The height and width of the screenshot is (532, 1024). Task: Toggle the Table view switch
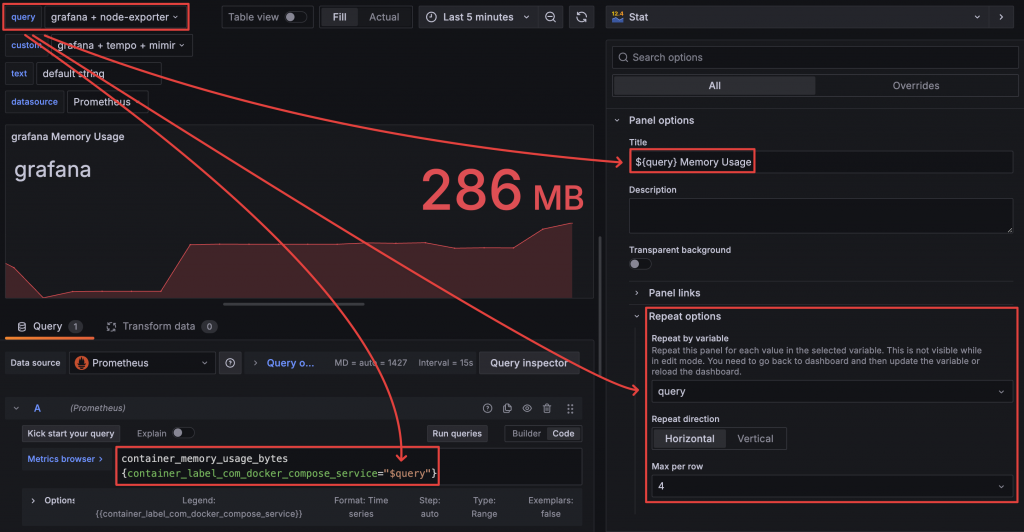pyautogui.click(x=295, y=17)
